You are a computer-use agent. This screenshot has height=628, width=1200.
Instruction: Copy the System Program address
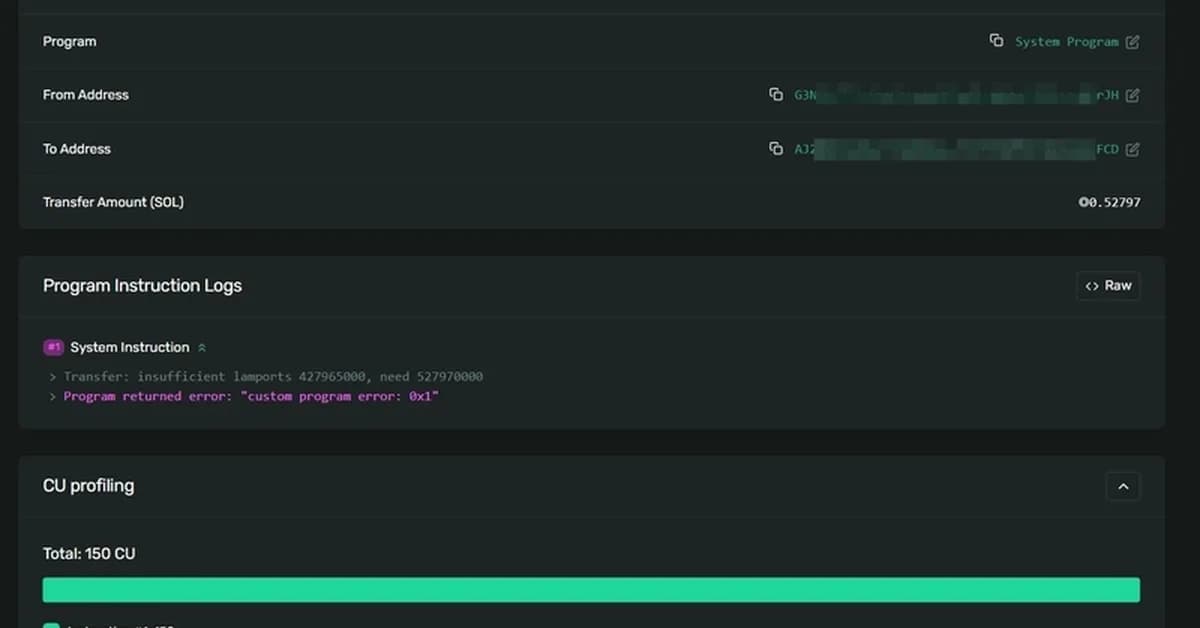[x=996, y=41]
